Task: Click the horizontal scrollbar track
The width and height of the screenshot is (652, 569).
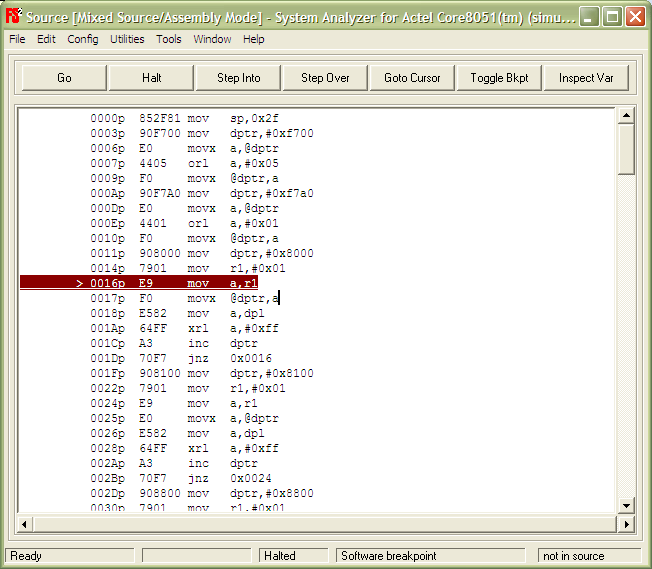Action: [x=325, y=524]
